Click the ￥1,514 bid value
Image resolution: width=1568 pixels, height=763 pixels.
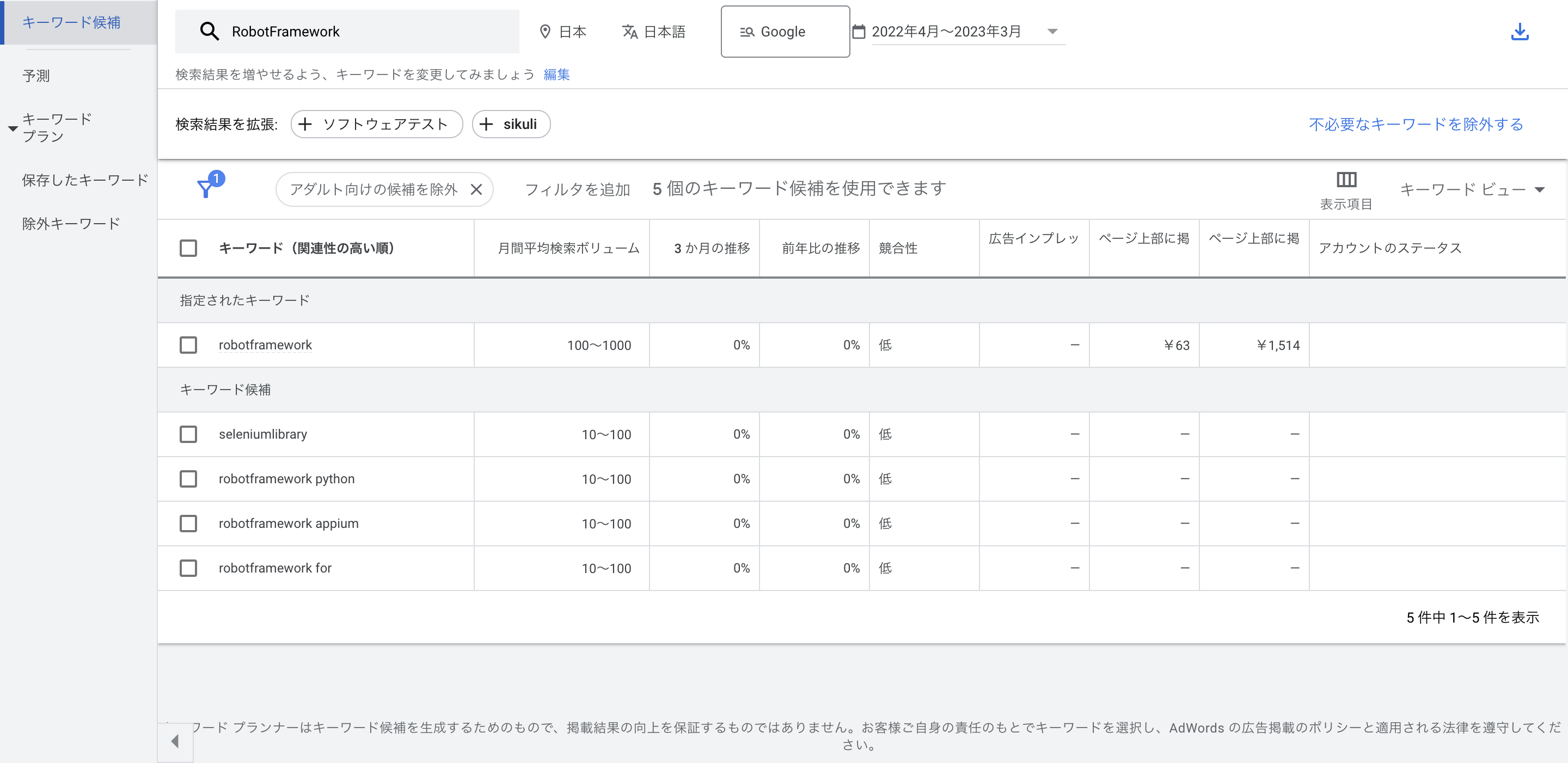tap(1277, 345)
